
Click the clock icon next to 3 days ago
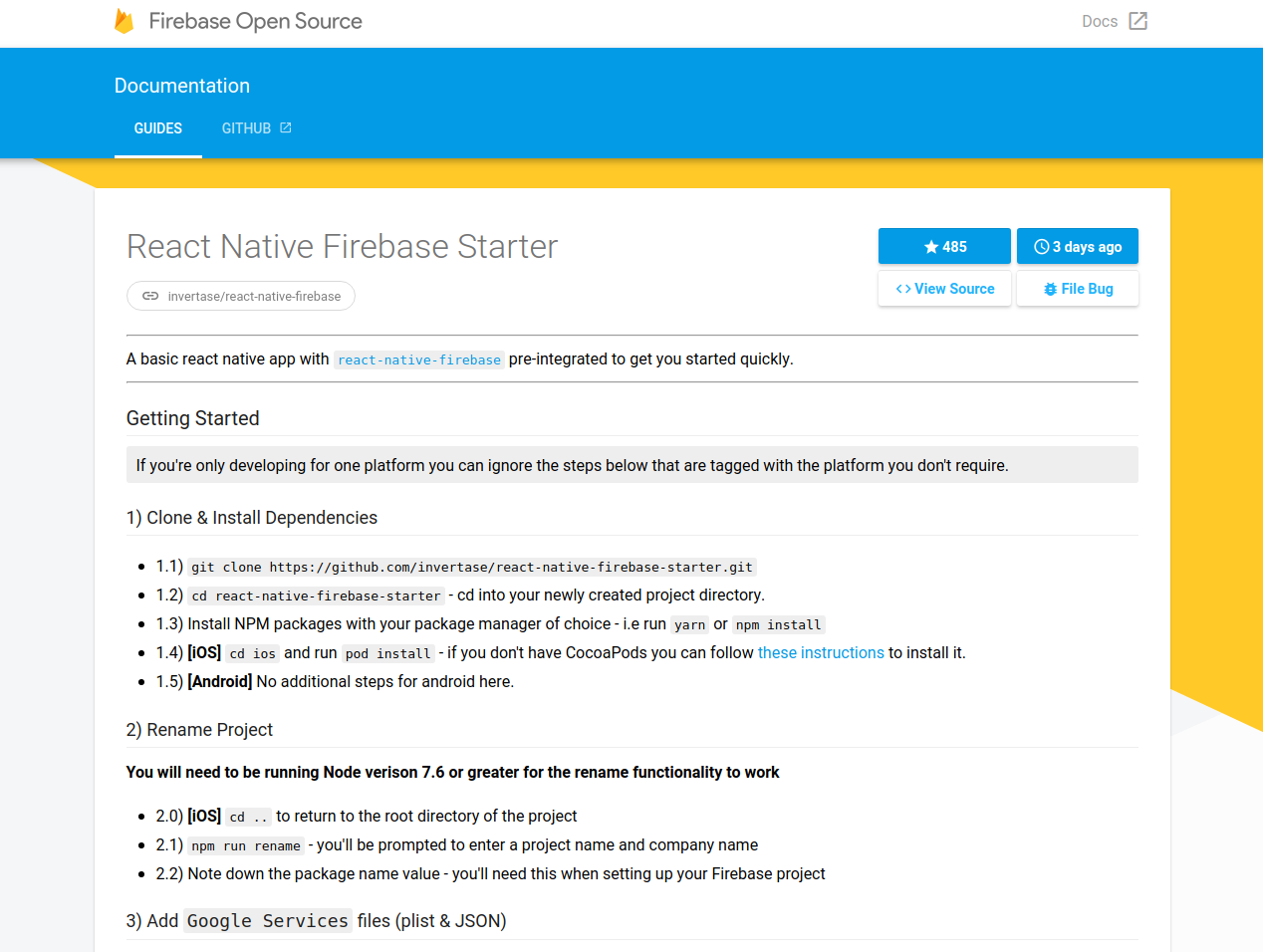[1040, 246]
